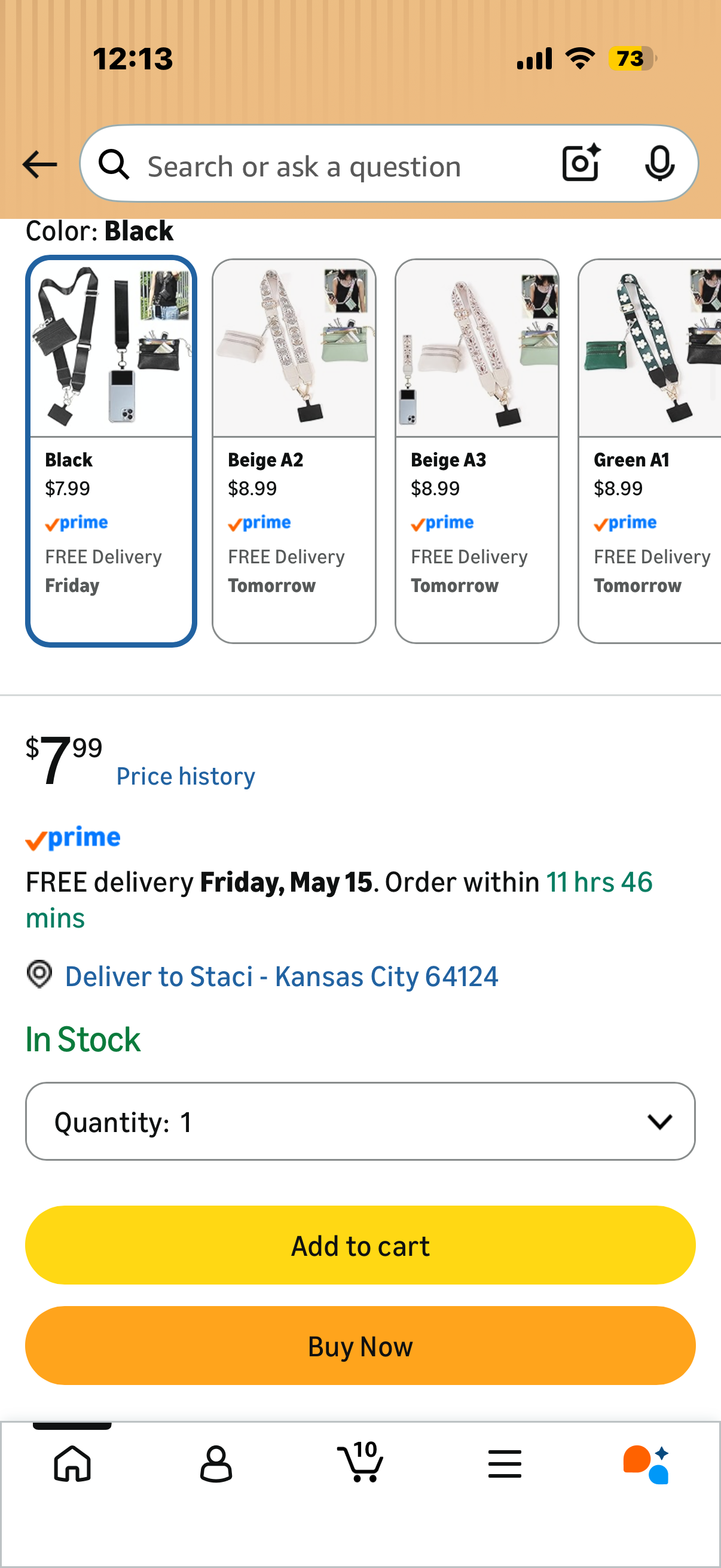Open the hamburger menu tab
The width and height of the screenshot is (721, 1568).
(x=505, y=1464)
